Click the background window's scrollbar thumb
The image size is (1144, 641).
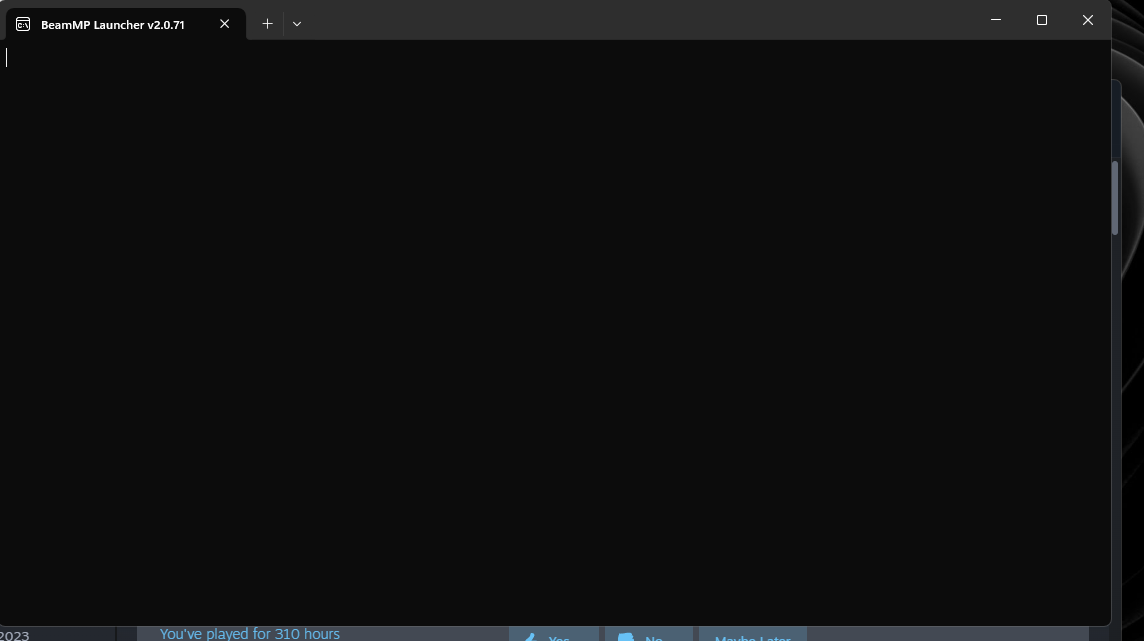[1115, 197]
